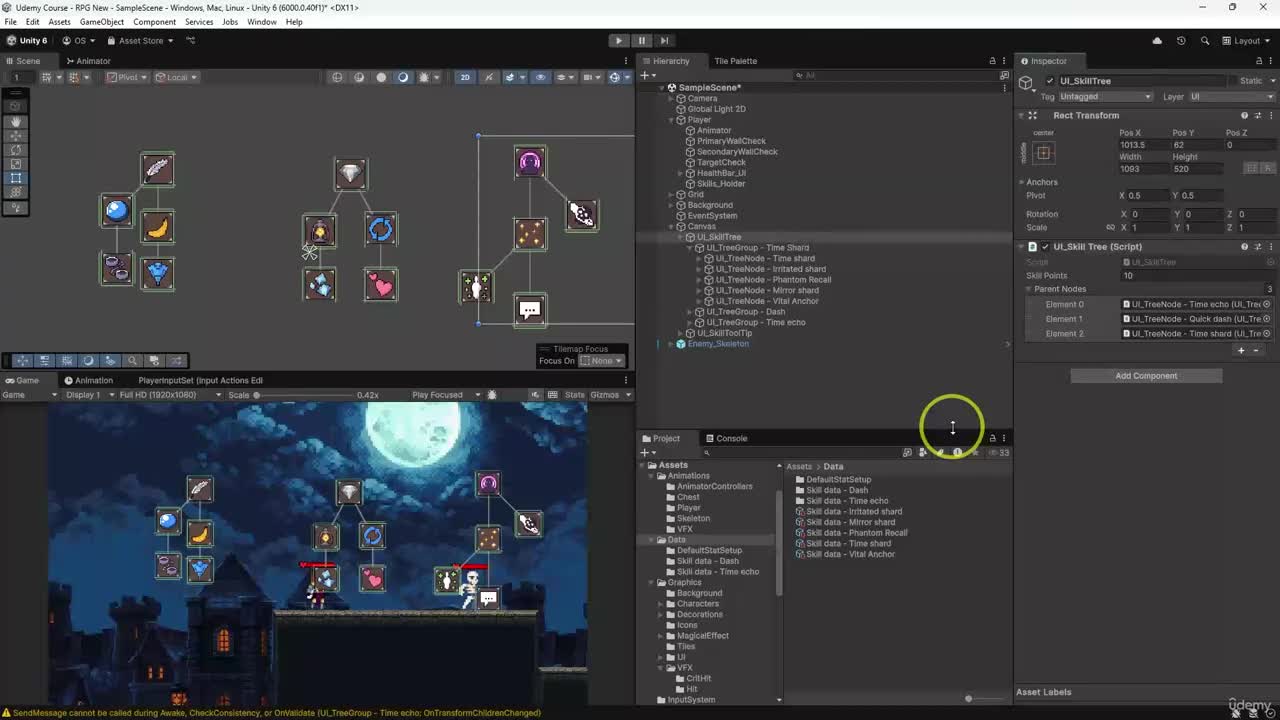The width and height of the screenshot is (1280, 720).
Task: Open the Tag dropdown showing Untagged
Action: coord(1105,97)
